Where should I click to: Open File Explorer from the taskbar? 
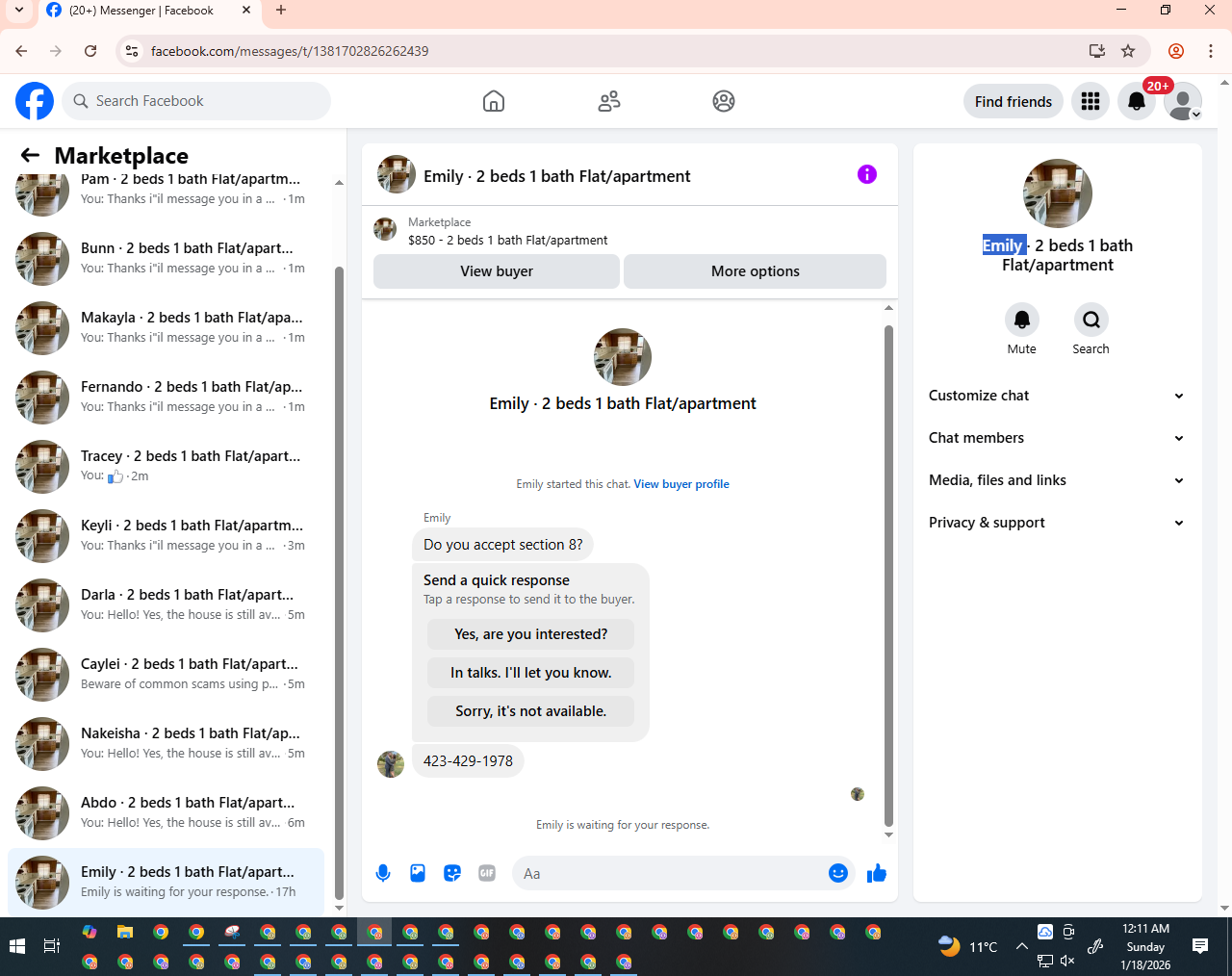pyautogui.click(x=125, y=932)
